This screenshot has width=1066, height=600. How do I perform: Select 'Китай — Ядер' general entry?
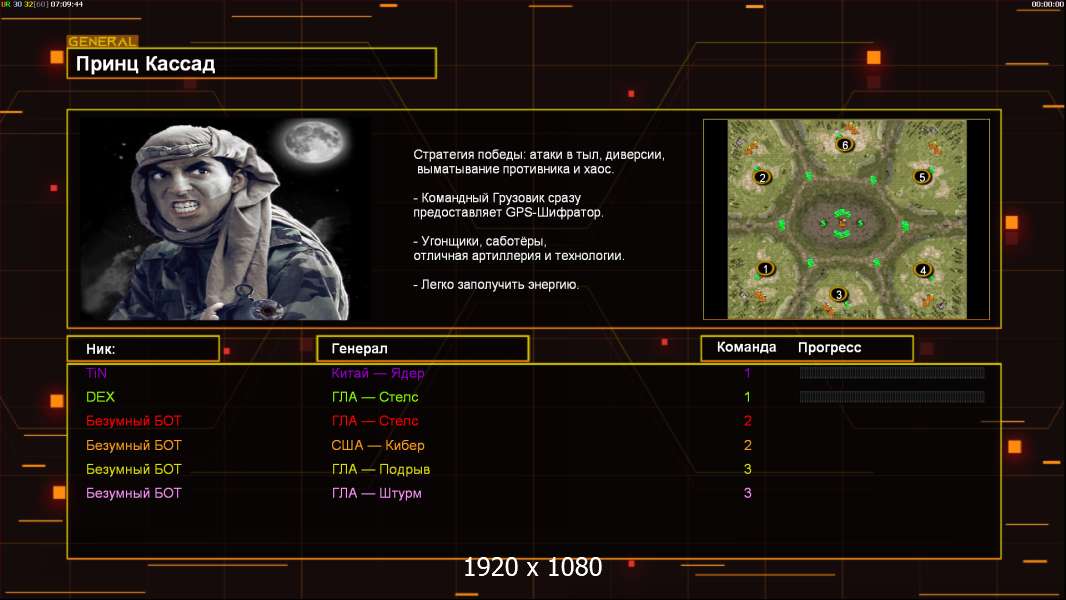click(x=378, y=373)
